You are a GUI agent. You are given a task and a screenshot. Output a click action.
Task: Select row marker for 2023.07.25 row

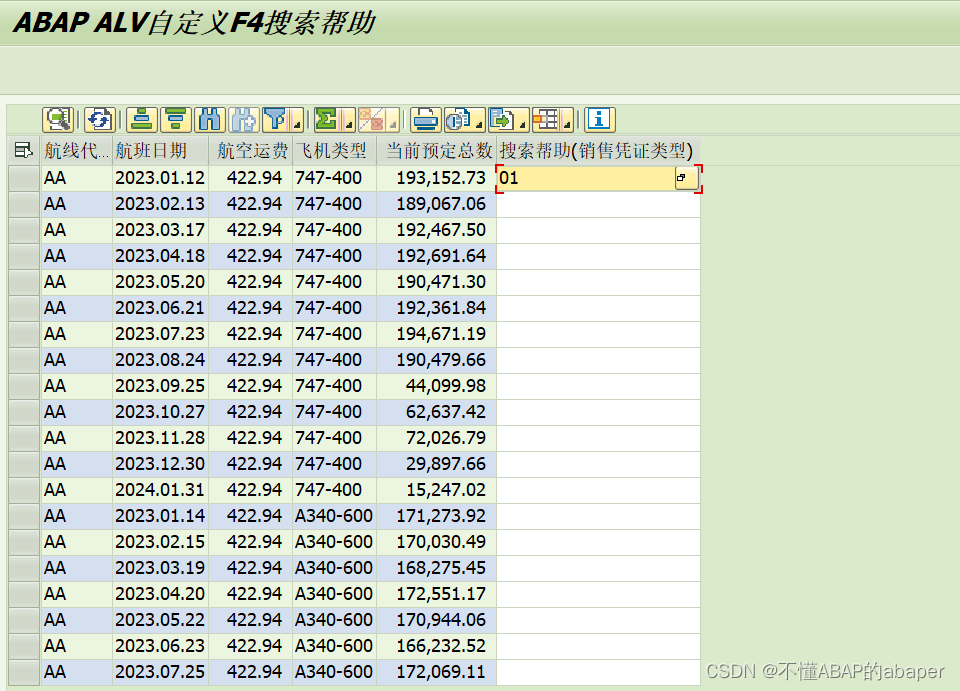24,672
